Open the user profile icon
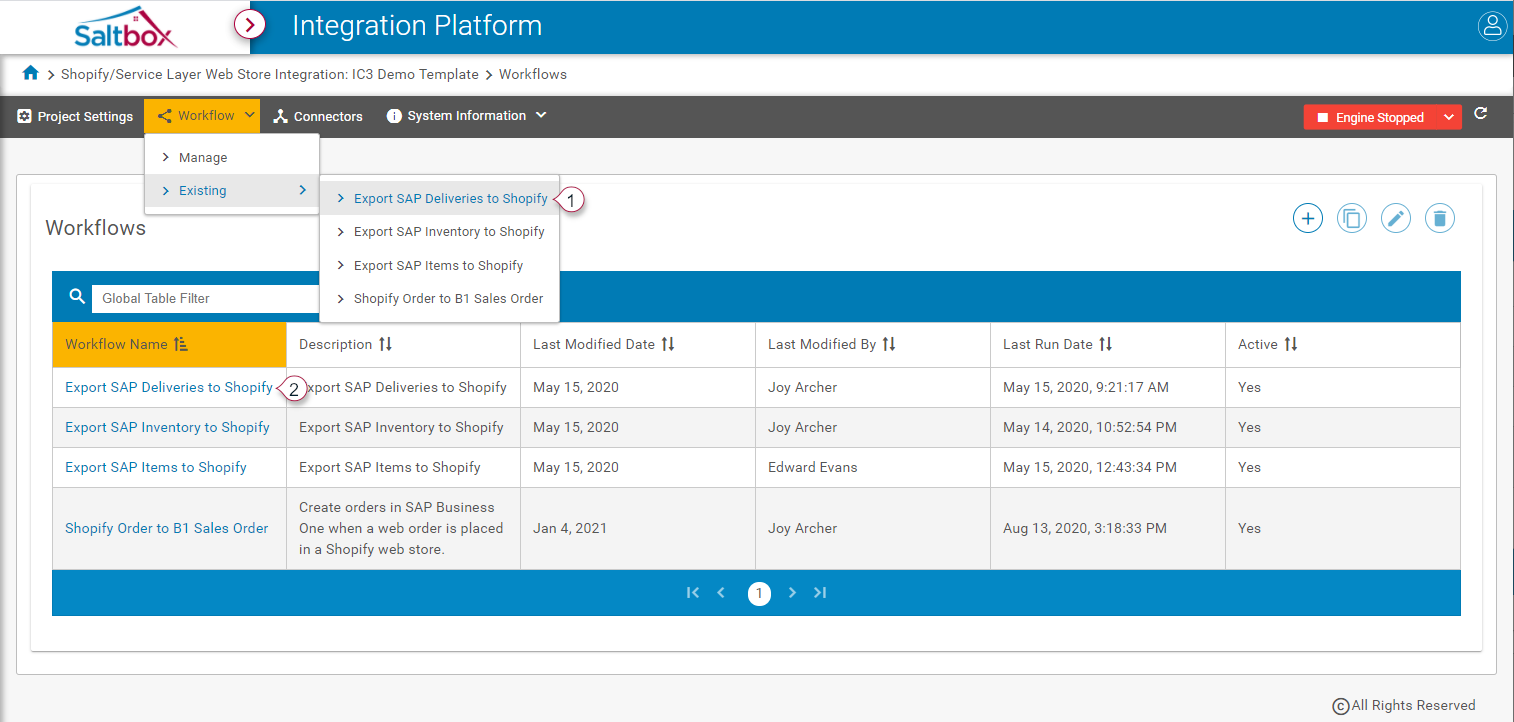Image resolution: width=1514 pixels, height=722 pixels. pyautogui.click(x=1492, y=26)
